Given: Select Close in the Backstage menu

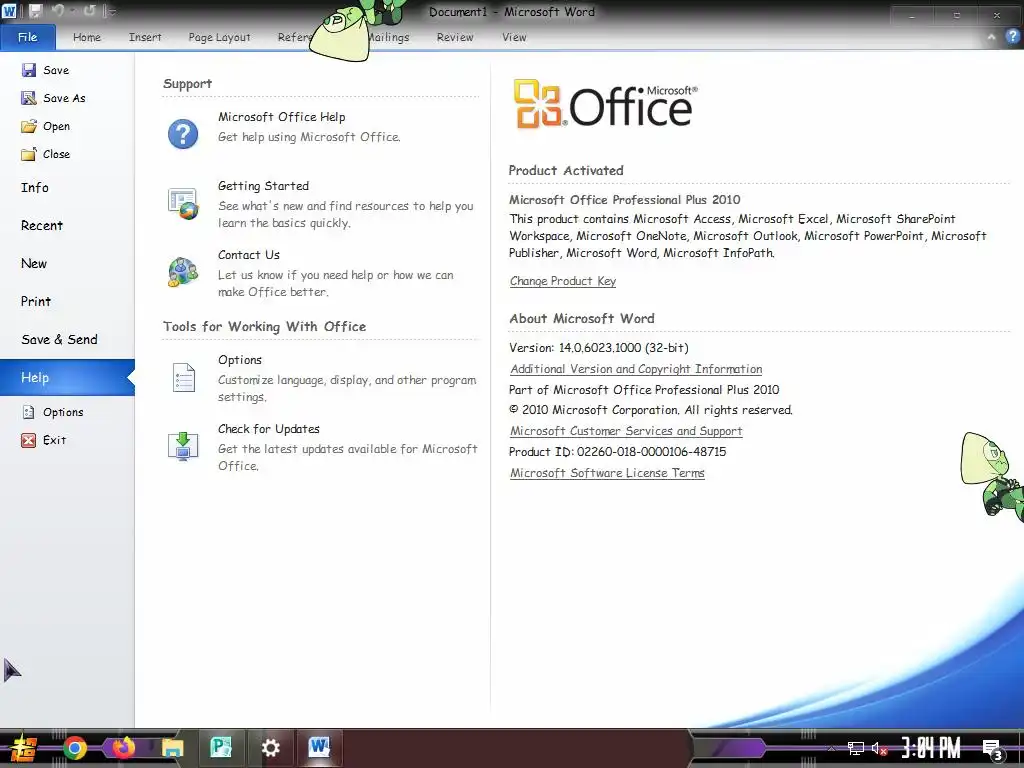Looking at the screenshot, I should (46, 154).
